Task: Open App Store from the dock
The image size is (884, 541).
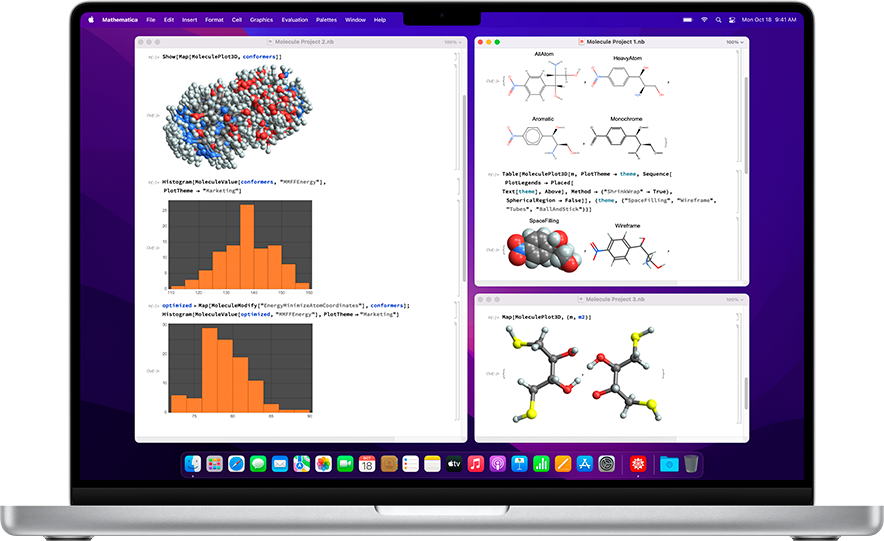Action: (585, 464)
